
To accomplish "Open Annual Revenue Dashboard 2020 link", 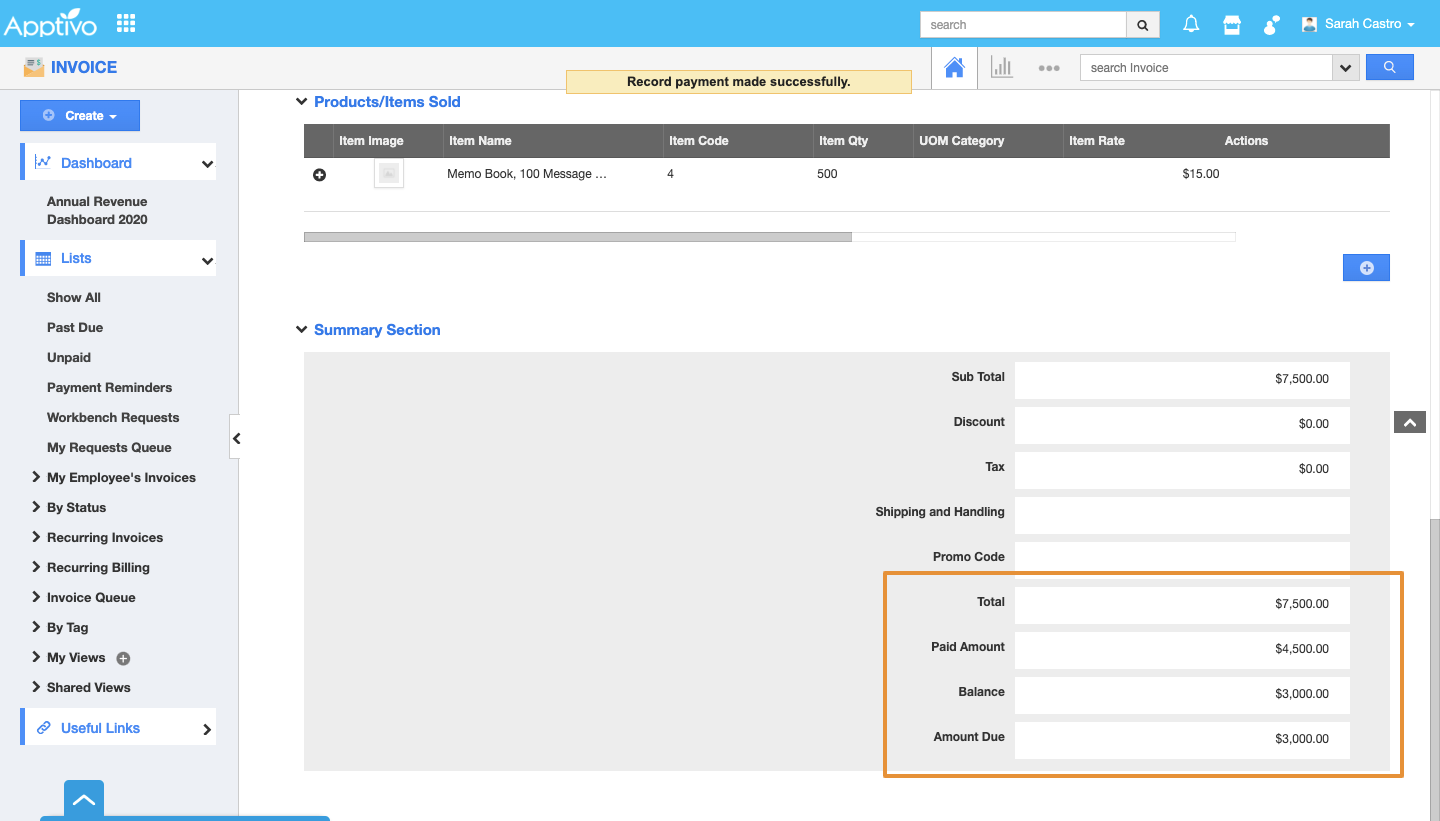I will [97, 211].
